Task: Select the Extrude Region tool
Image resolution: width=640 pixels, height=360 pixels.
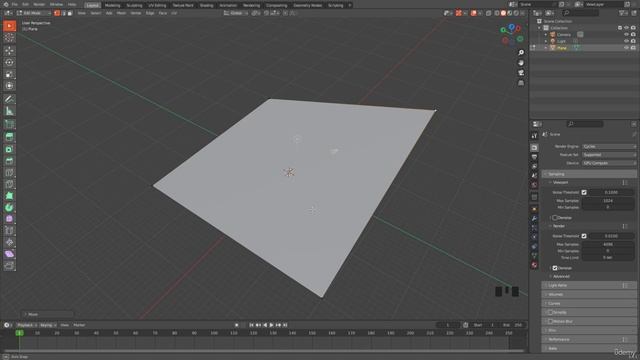Action: click(9, 137)
